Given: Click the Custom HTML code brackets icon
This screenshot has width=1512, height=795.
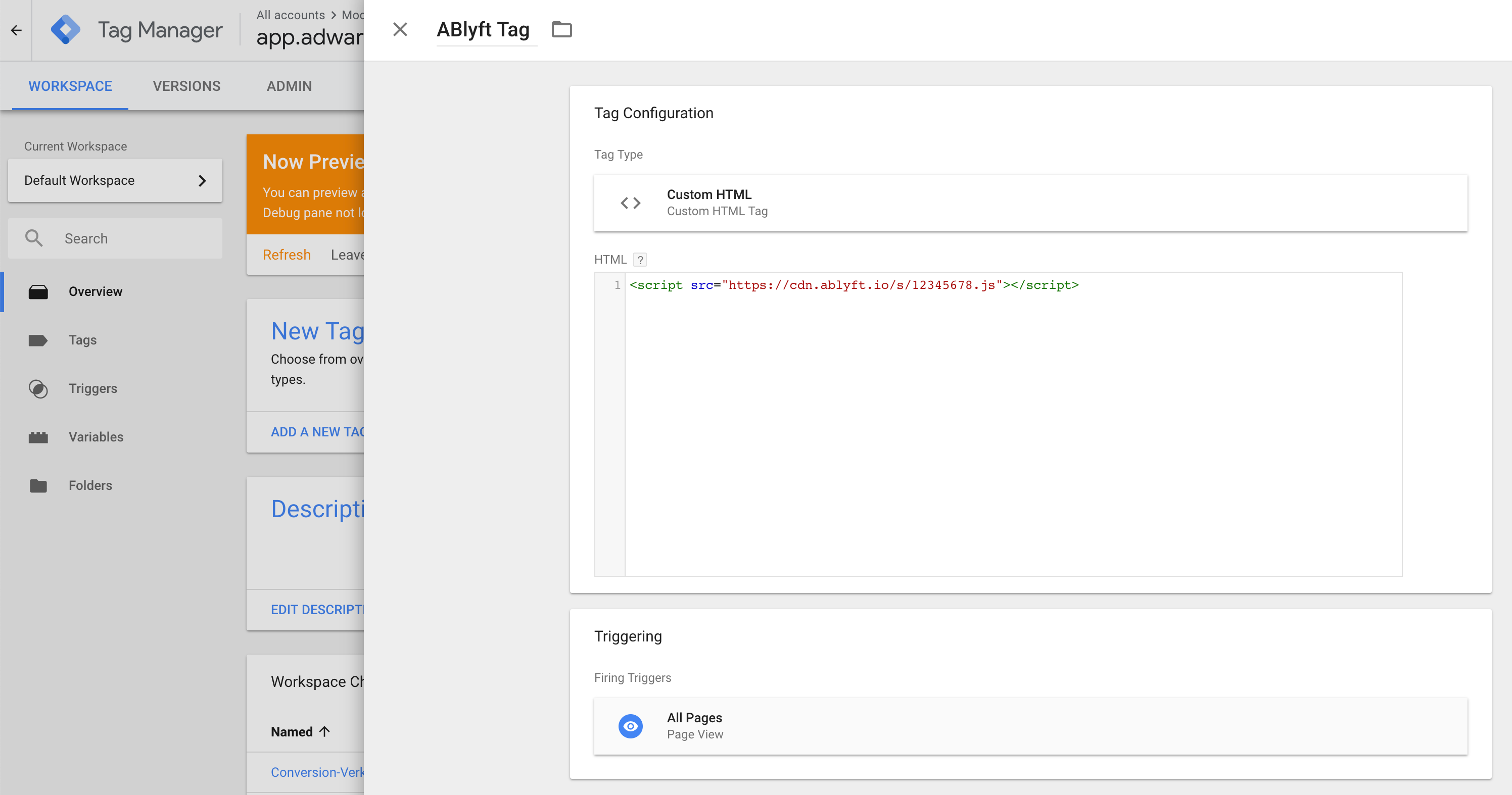Looking at the screenshot, I should [x=630, y=203].
